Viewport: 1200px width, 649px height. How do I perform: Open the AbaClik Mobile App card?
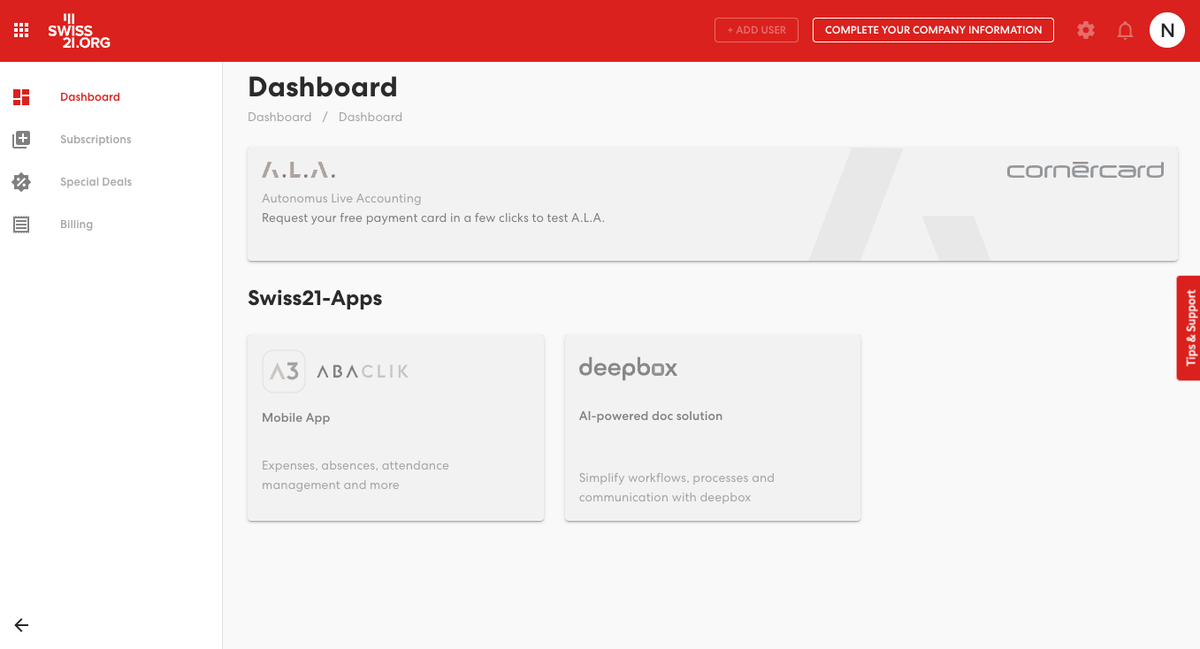(396, 428)
